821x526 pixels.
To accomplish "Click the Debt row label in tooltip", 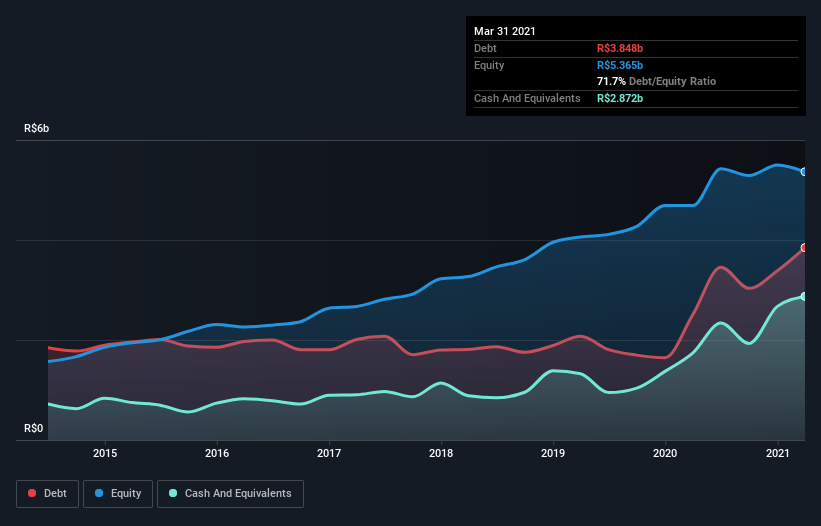I will point(485,49).
